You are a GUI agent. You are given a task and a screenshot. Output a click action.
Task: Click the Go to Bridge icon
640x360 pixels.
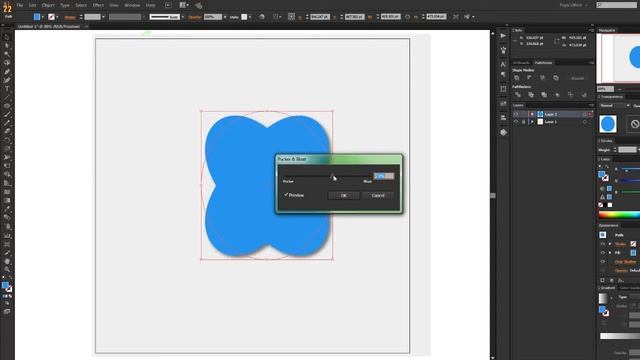click(x=168, y=5)
